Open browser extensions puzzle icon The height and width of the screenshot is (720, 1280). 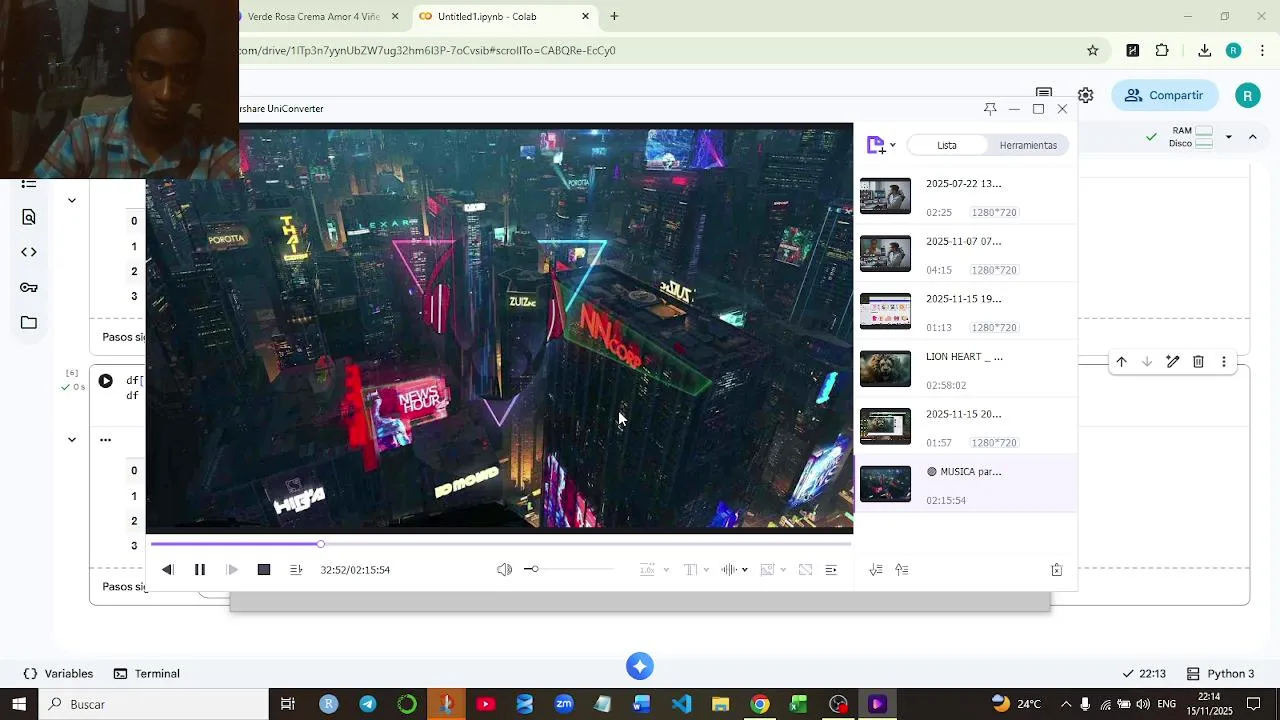(x=1162, y=51)
